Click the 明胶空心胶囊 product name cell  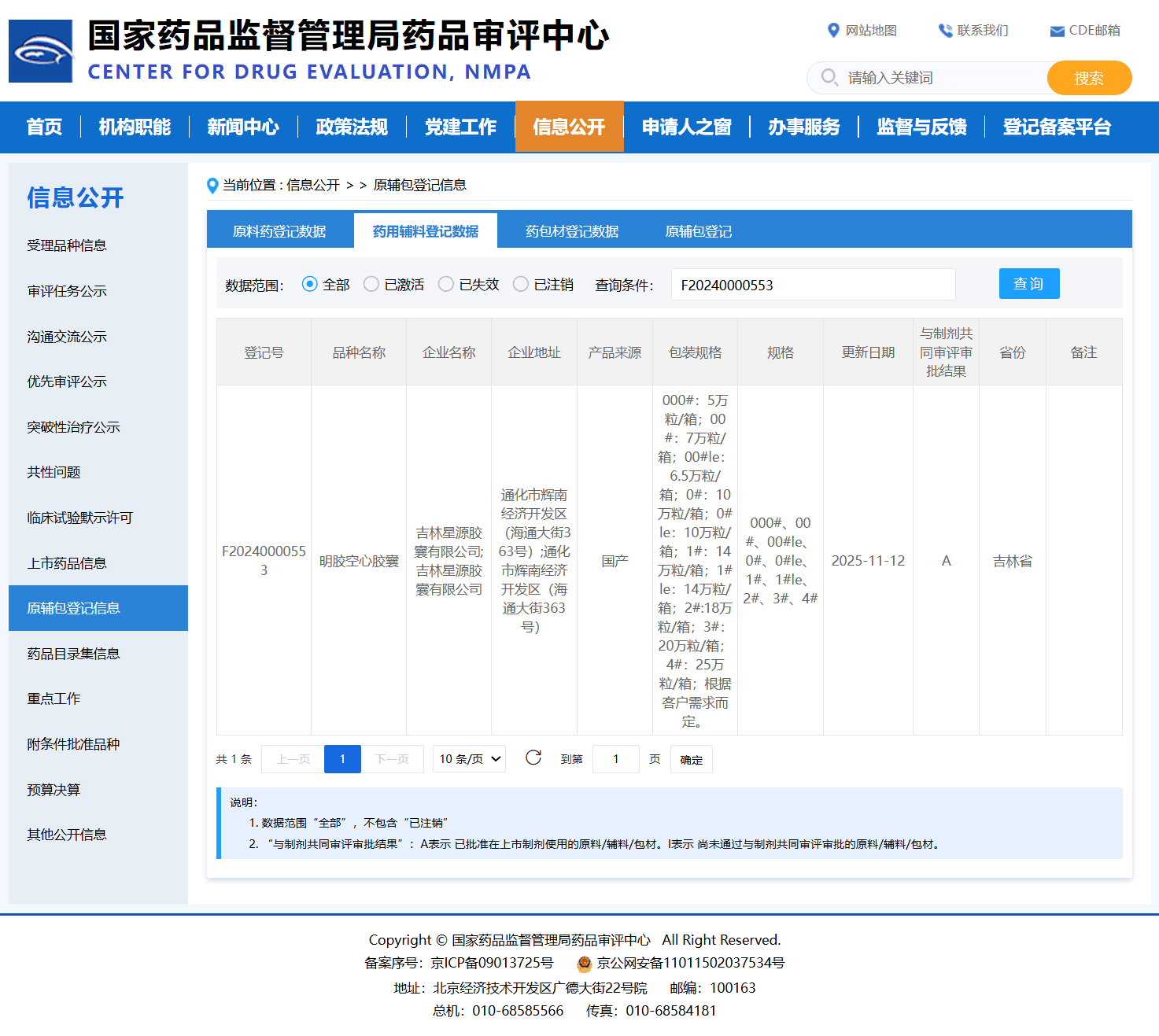point(359,561)
